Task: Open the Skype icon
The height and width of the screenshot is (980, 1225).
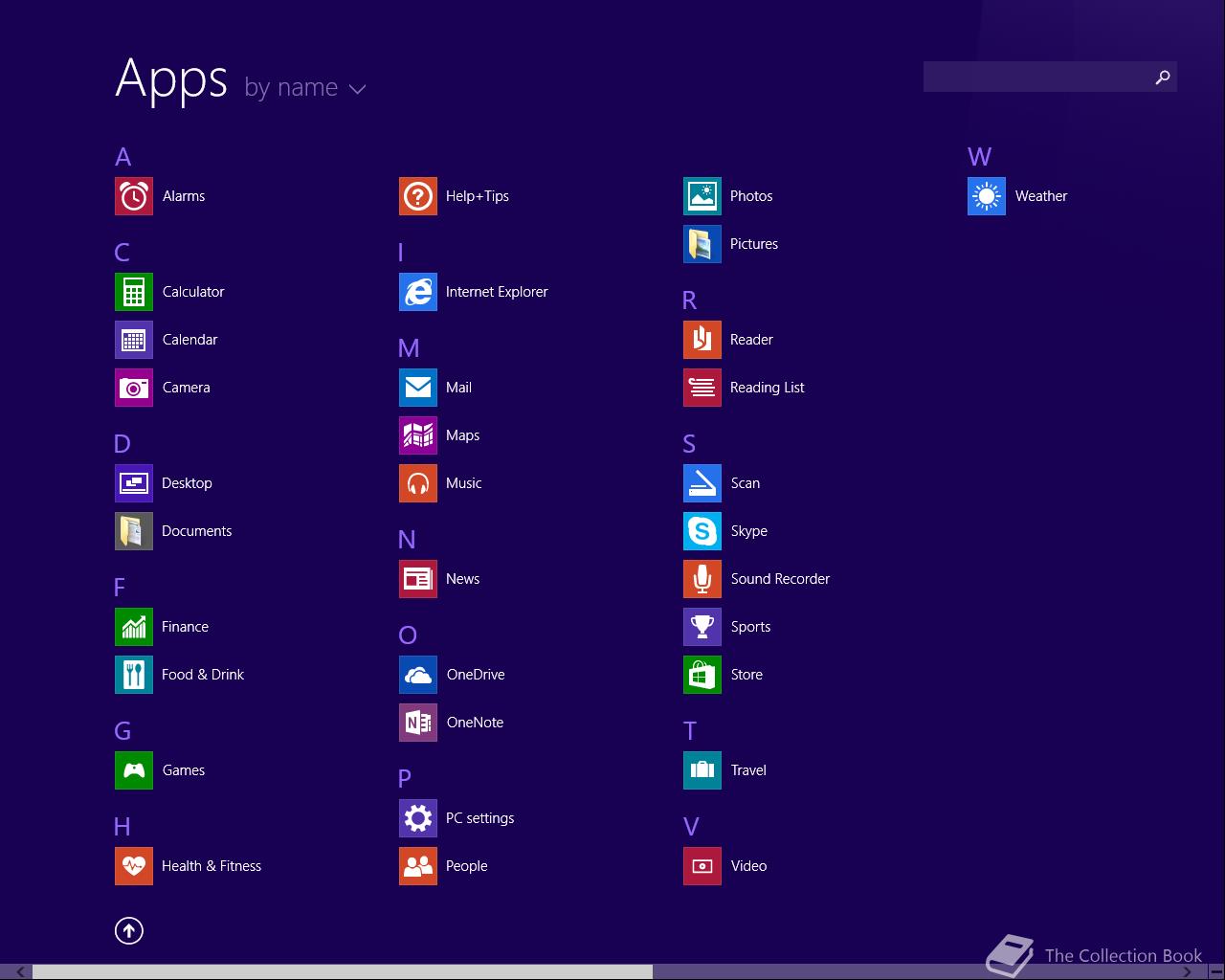Action: (702, 531)
